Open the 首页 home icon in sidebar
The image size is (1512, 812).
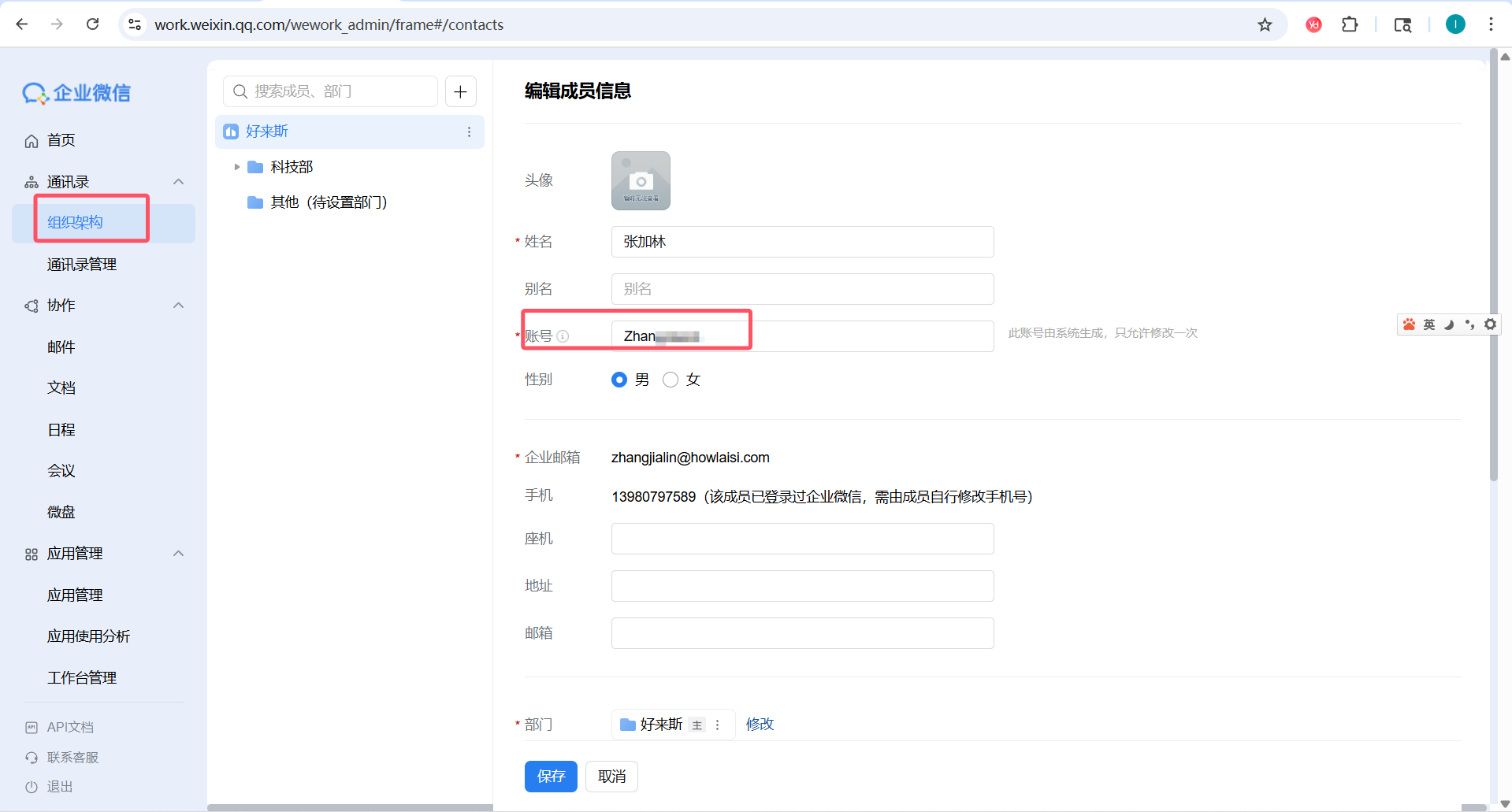31,140
